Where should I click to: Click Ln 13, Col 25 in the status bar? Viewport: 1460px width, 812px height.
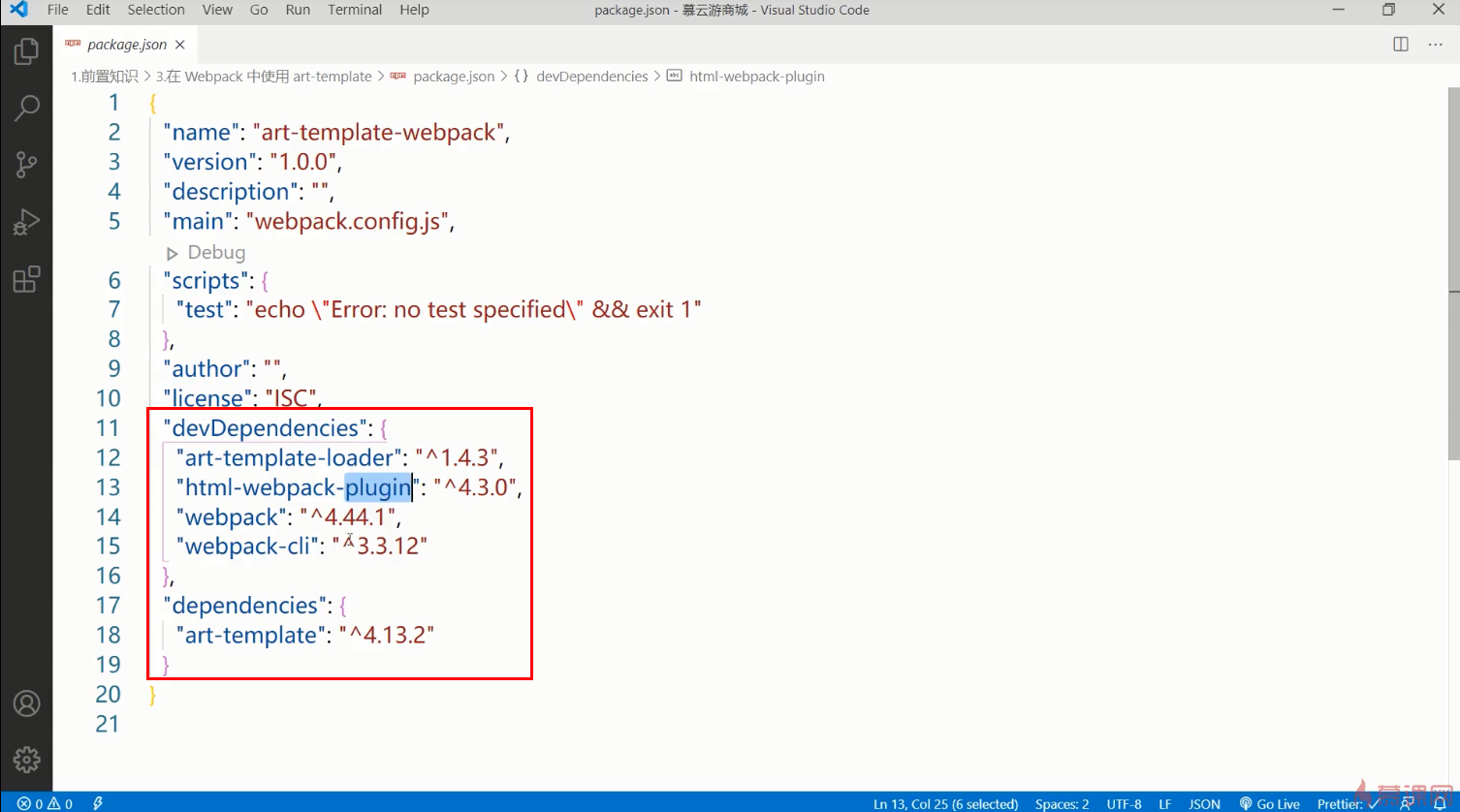click(x=945, y=804)
